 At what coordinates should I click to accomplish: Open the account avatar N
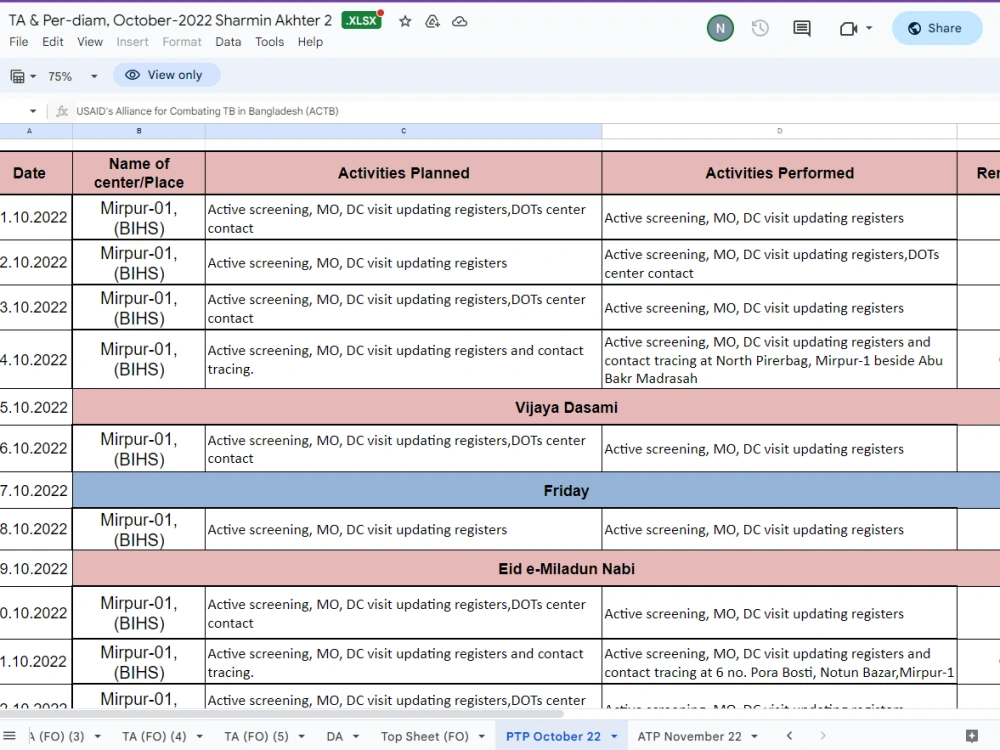click(x=720, y=28)
